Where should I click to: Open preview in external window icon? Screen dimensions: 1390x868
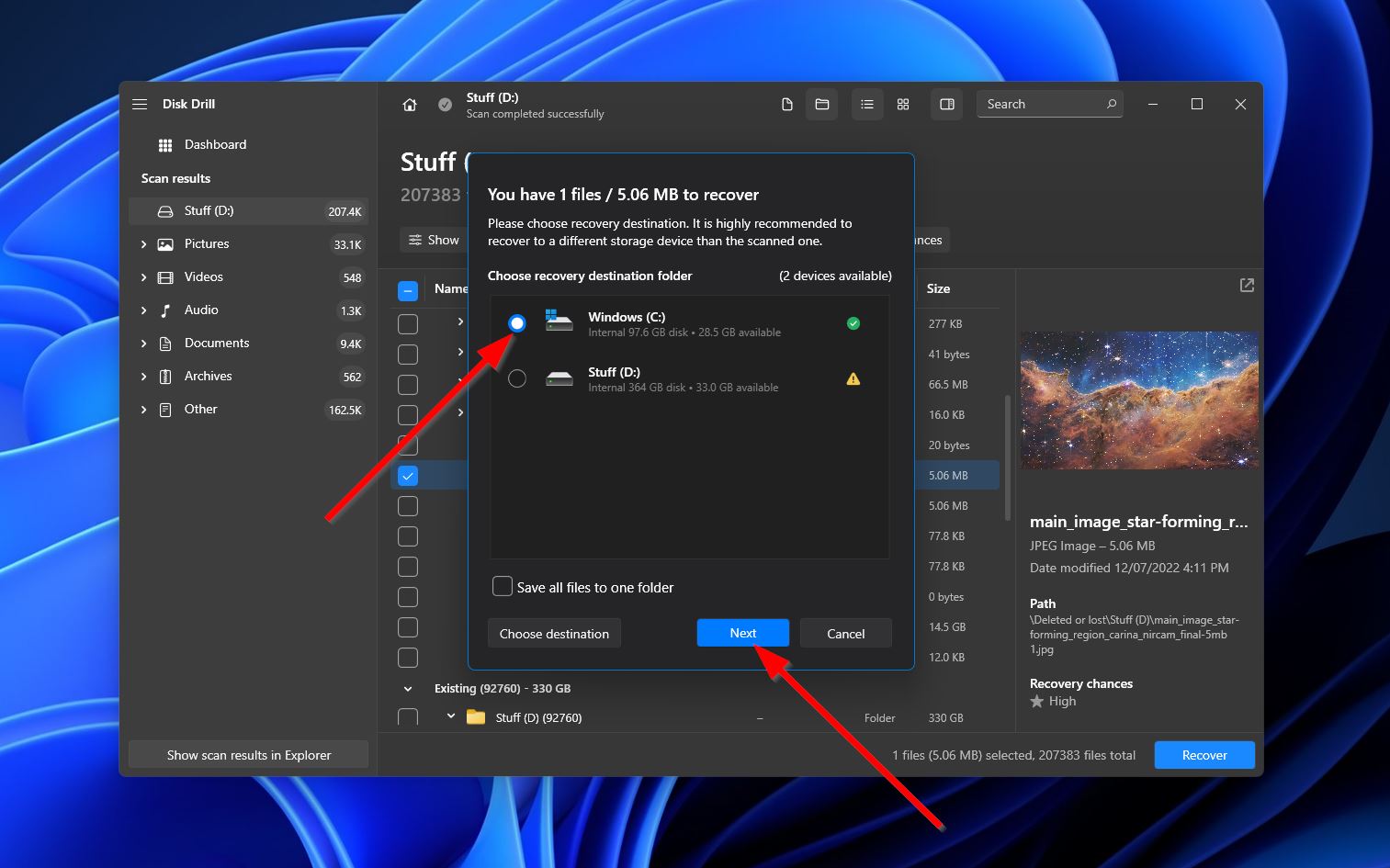(1247, 286)
